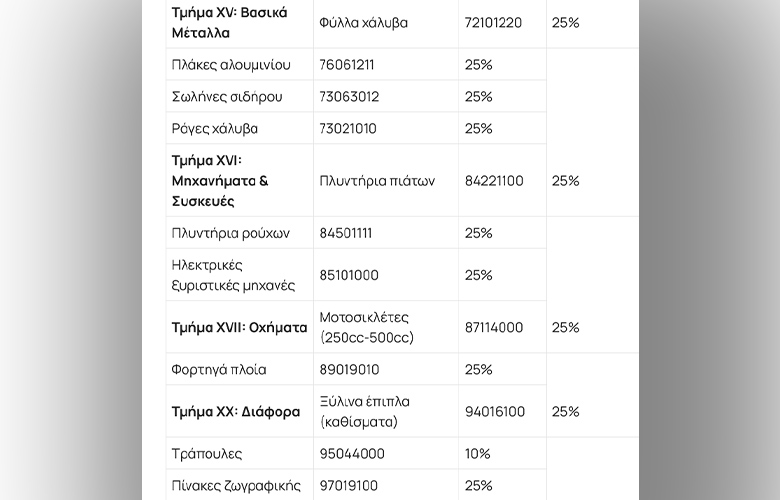The image size is (780, 500).
Task: Select the Τμήμα XVII: Οχήματα heading
Action: pos(239,327)
